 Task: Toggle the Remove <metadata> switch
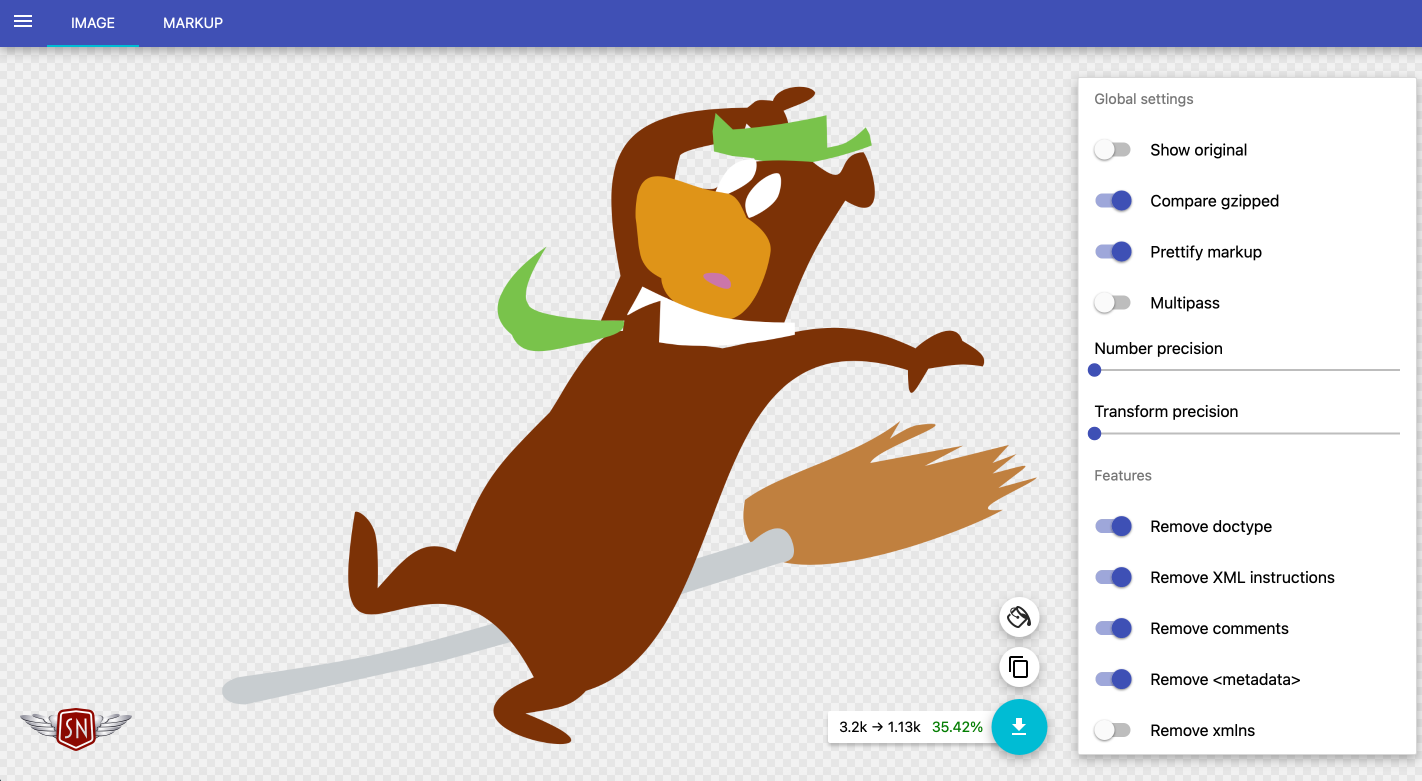1112,680
